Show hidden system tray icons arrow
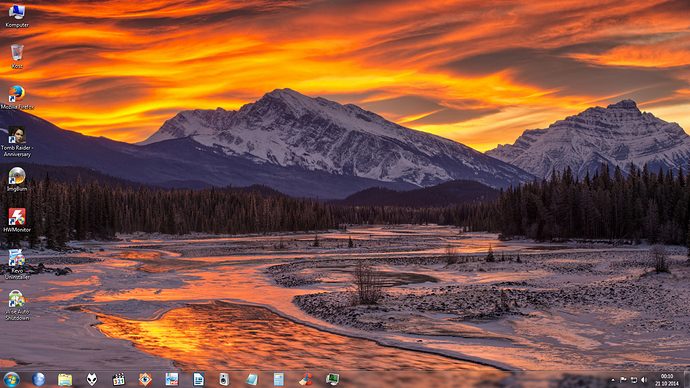This screenshot has height=388, width=690. click(x=613, y=380)
